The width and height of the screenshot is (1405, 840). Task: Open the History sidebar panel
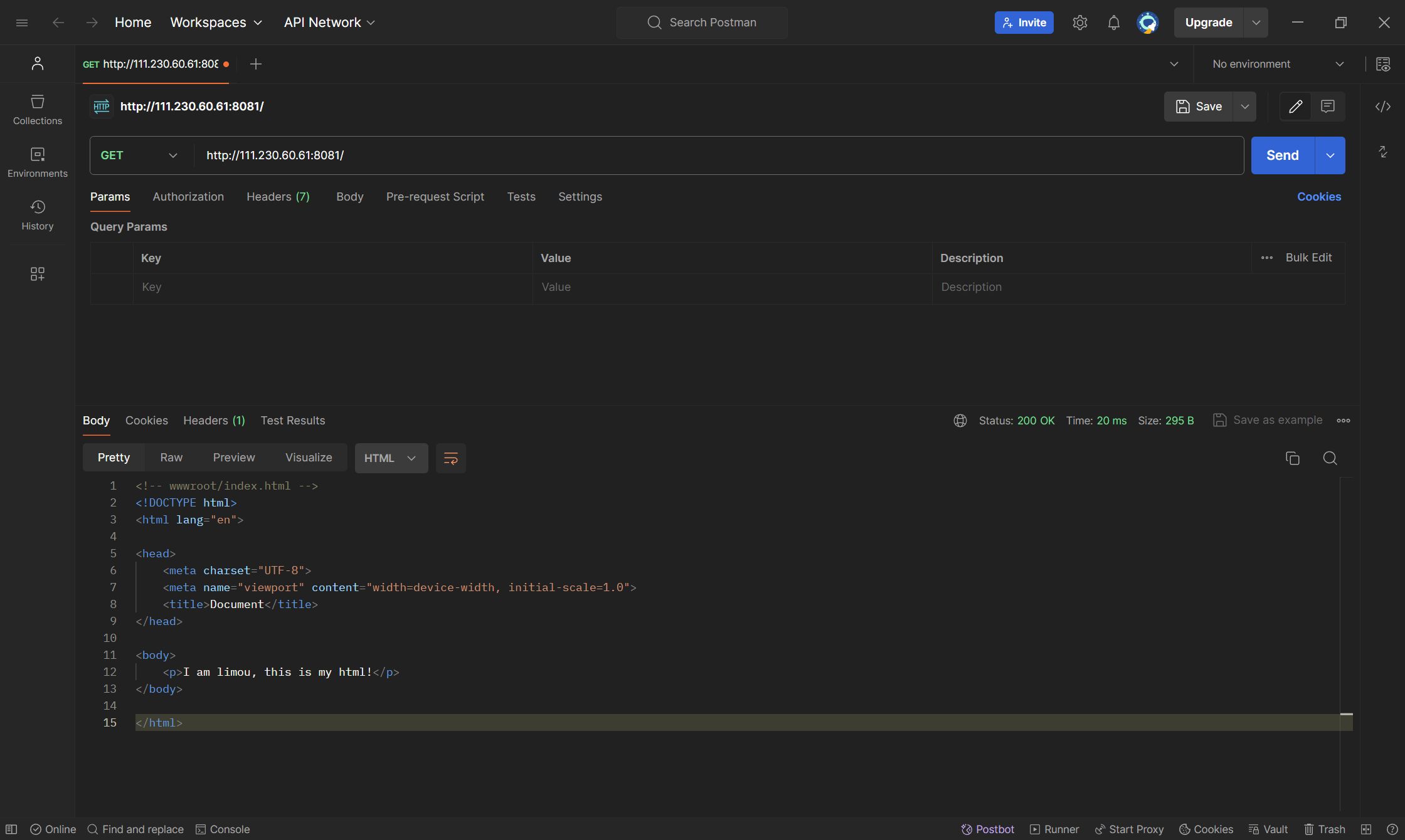38,215
